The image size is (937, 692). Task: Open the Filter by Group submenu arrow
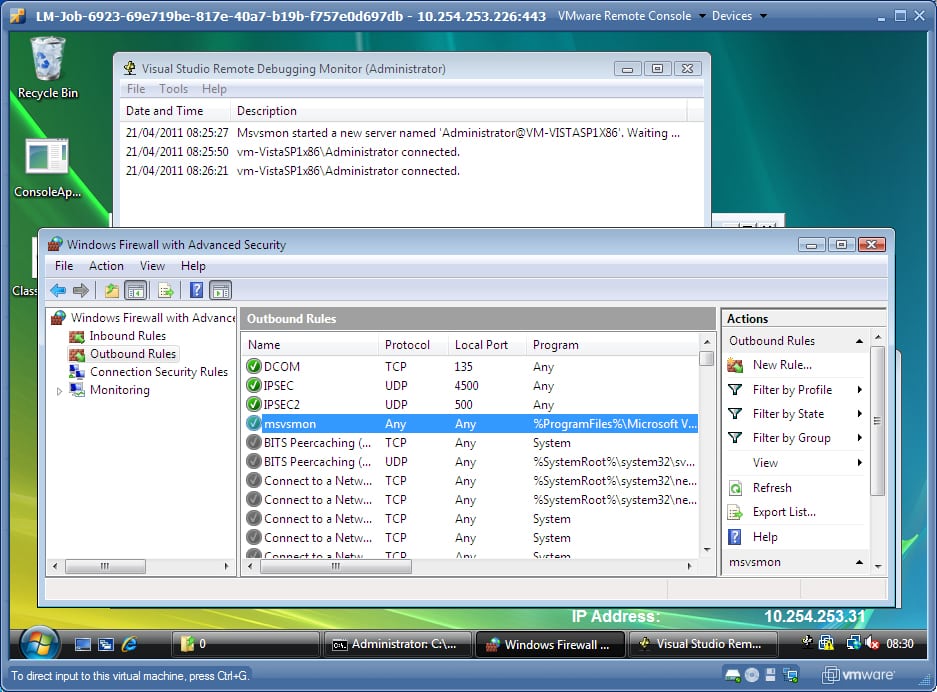point(859,438)
